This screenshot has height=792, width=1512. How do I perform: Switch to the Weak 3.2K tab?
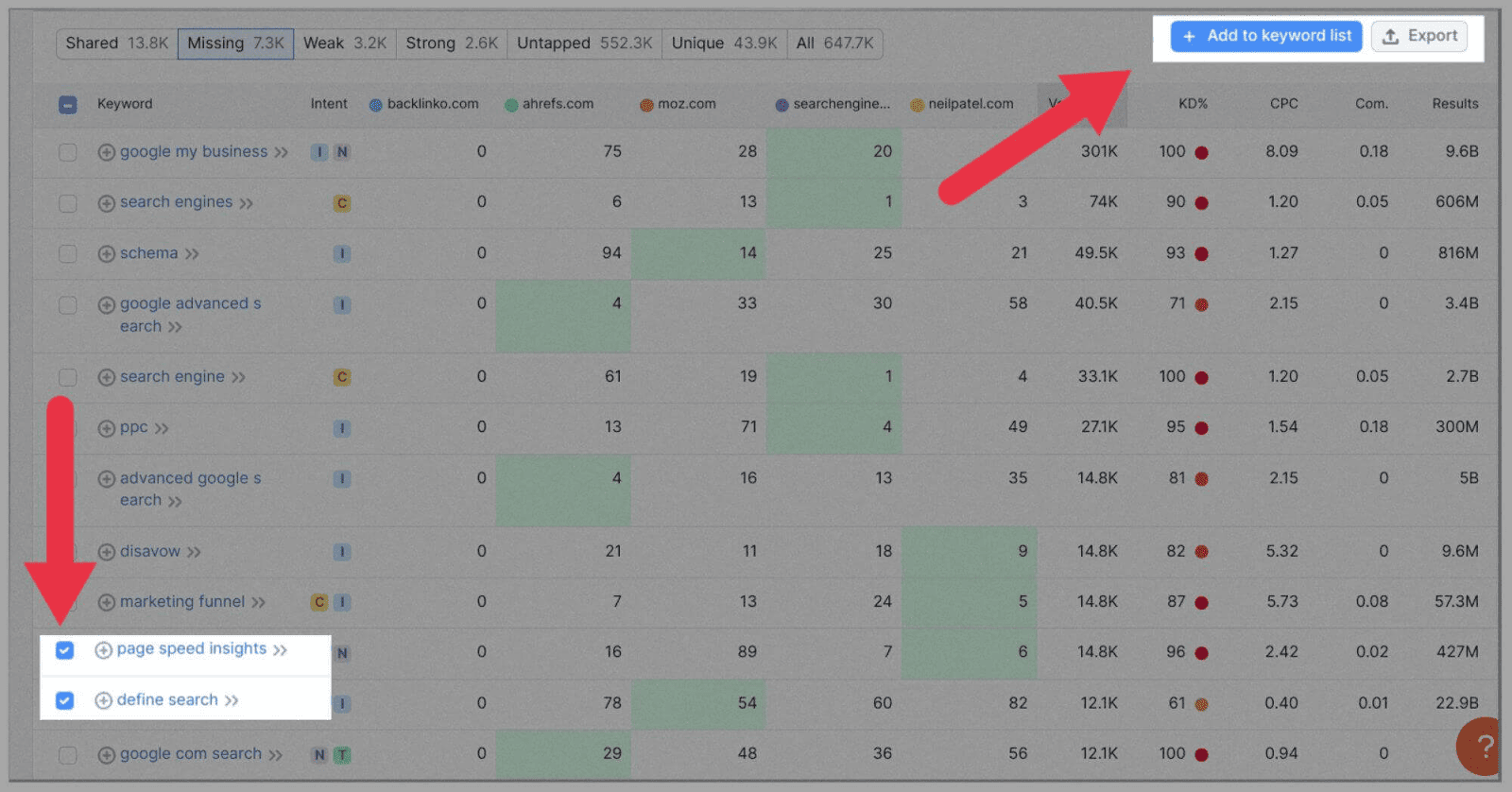pyautogui.click(x=345, y=43)
